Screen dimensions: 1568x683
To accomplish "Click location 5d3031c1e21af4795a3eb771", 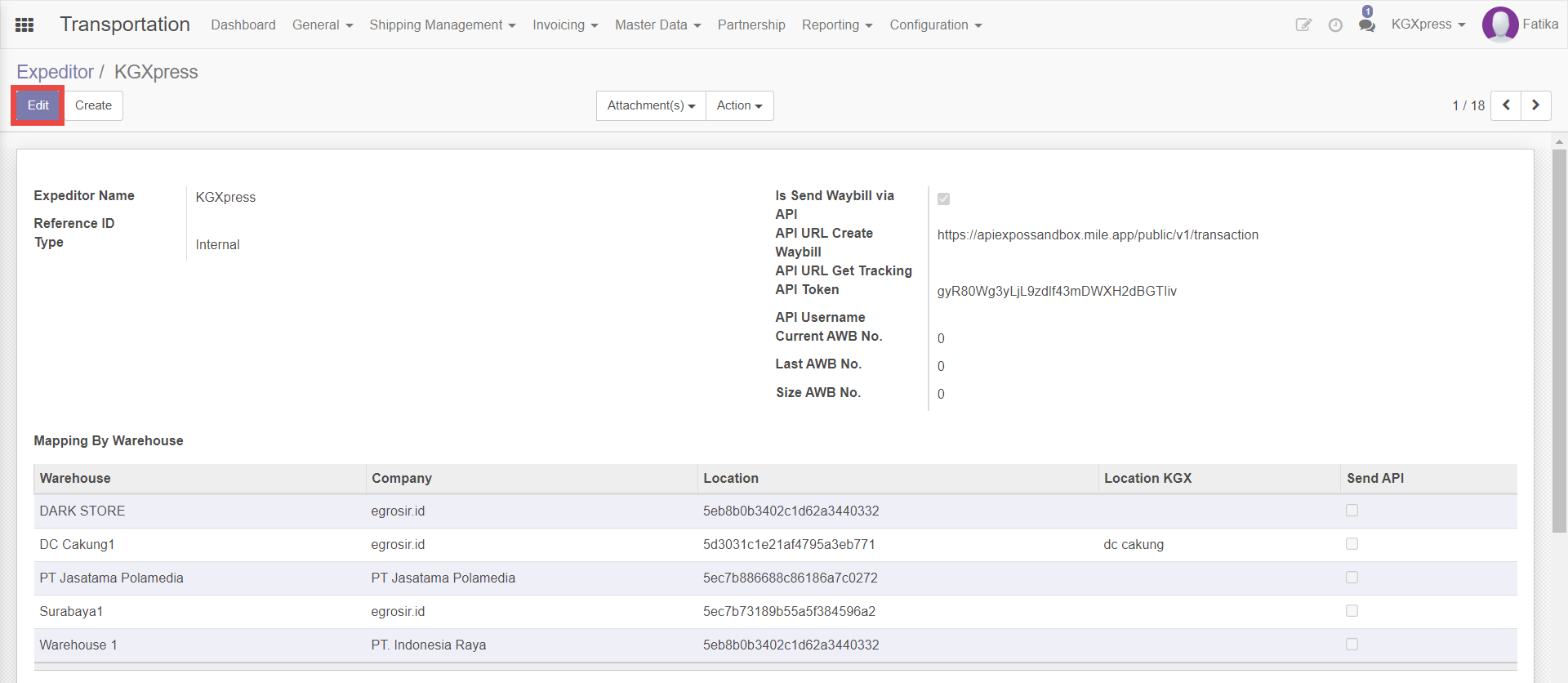I will pos(789,544).
